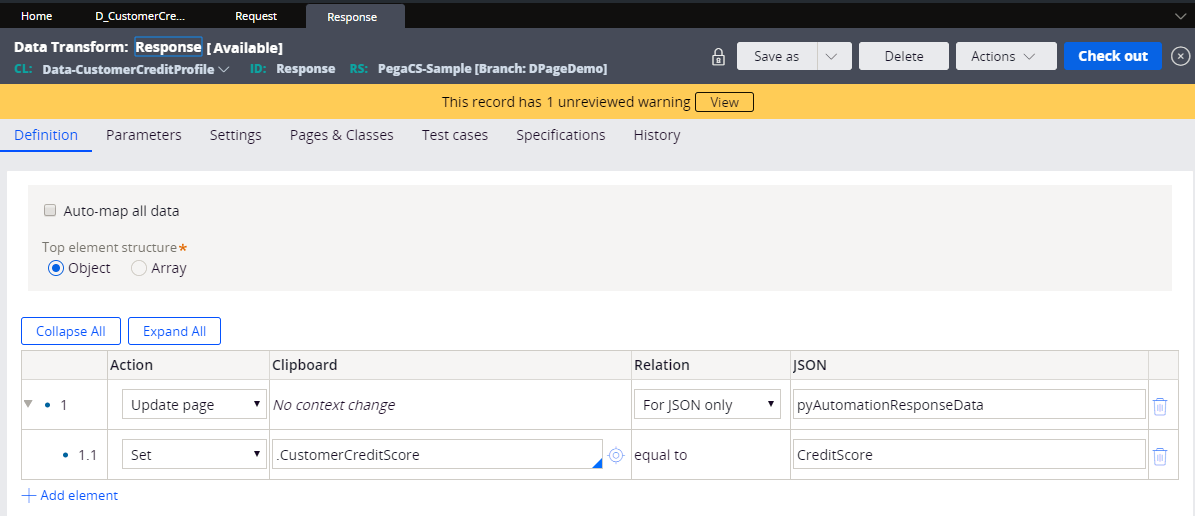Close the rule with the X icon
The height and width of the screenshot is (516, 1195).
[x=1180, y=56]
